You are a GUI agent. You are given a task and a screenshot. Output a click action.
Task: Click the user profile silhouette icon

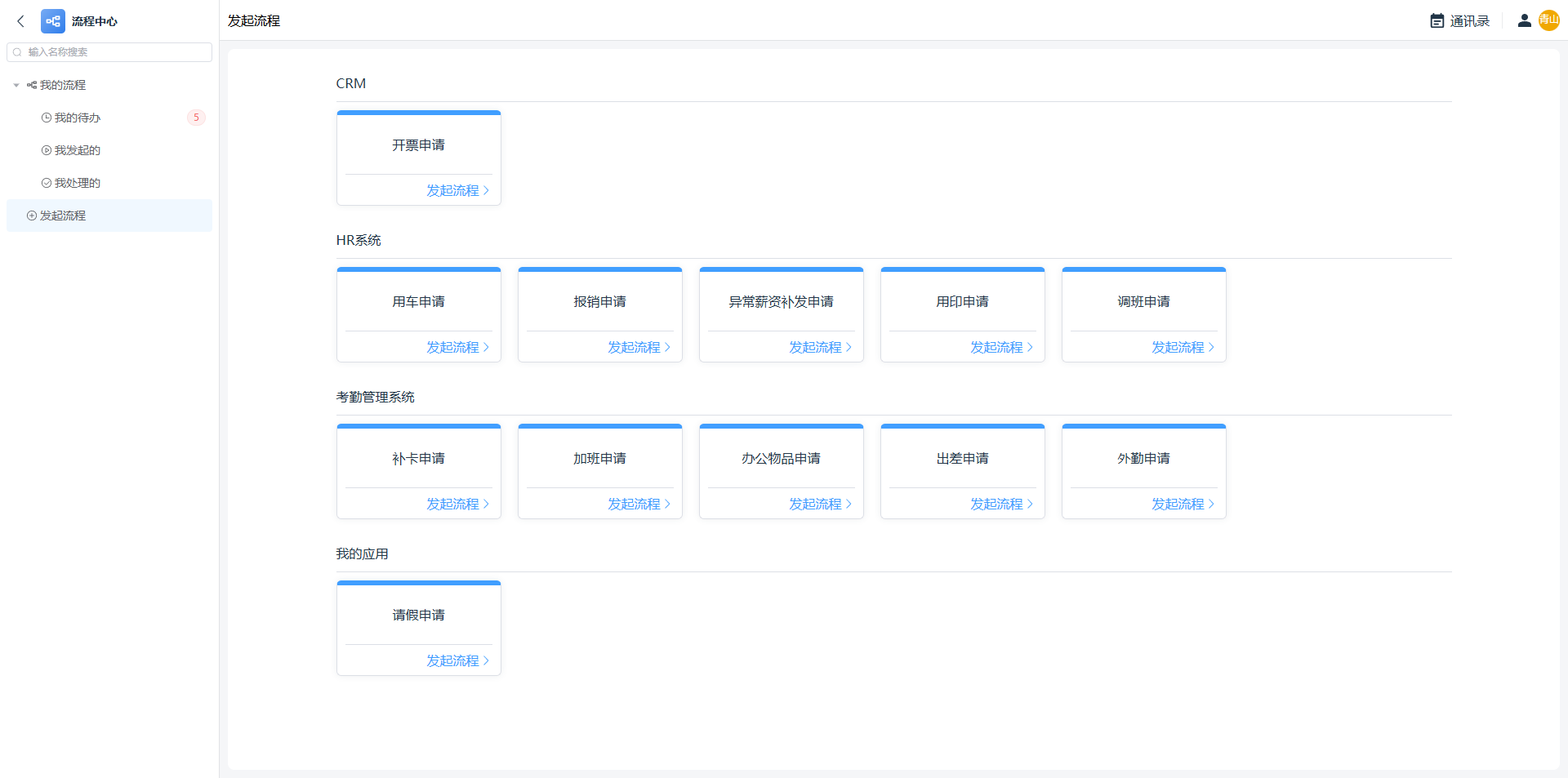point(1524,21)
